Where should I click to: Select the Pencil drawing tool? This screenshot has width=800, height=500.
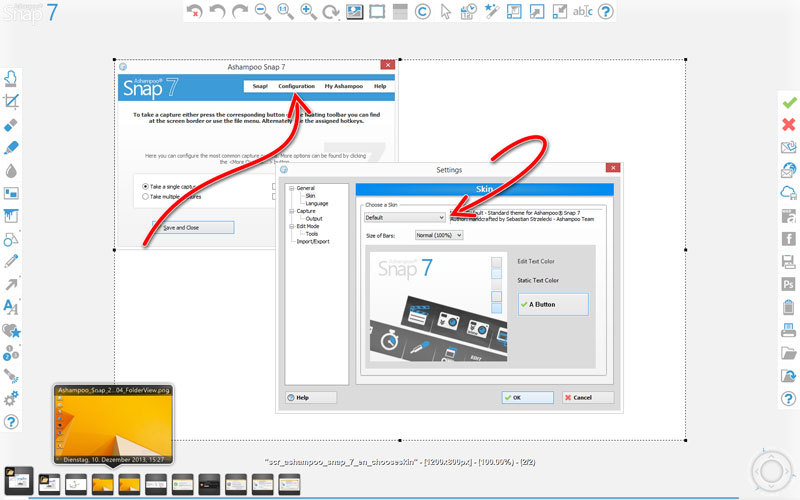click(x=11, y=261)
